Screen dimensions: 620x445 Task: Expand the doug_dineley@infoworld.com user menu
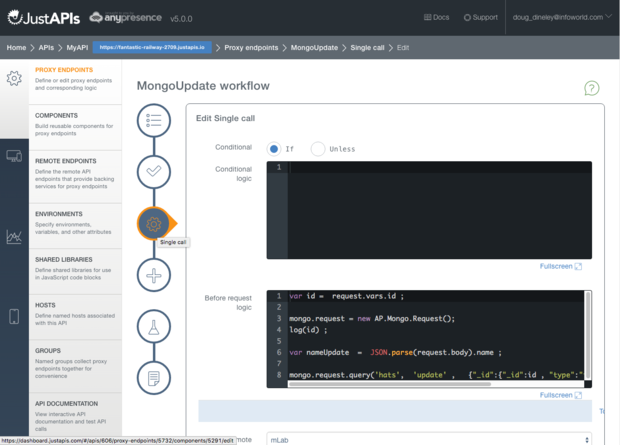click(x=562, y=17)
